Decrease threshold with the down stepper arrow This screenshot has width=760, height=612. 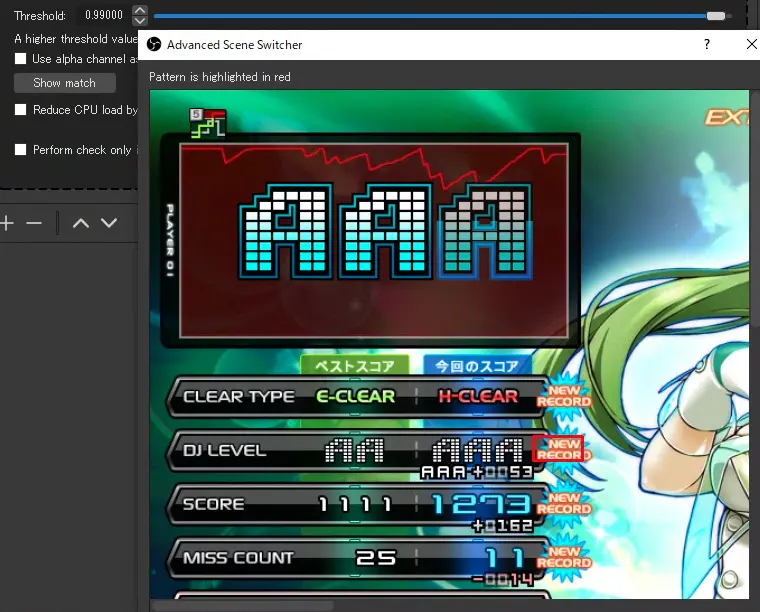pos(140,21)
